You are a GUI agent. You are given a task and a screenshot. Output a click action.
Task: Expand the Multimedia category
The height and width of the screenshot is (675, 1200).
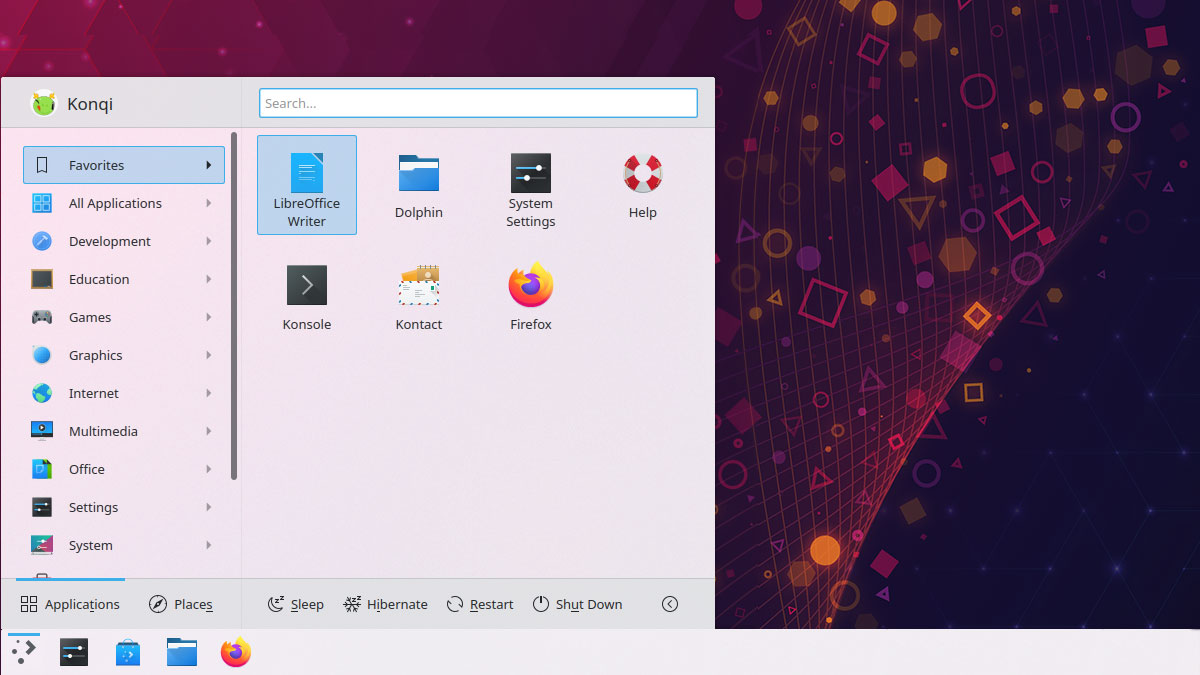tap(101, 431)
